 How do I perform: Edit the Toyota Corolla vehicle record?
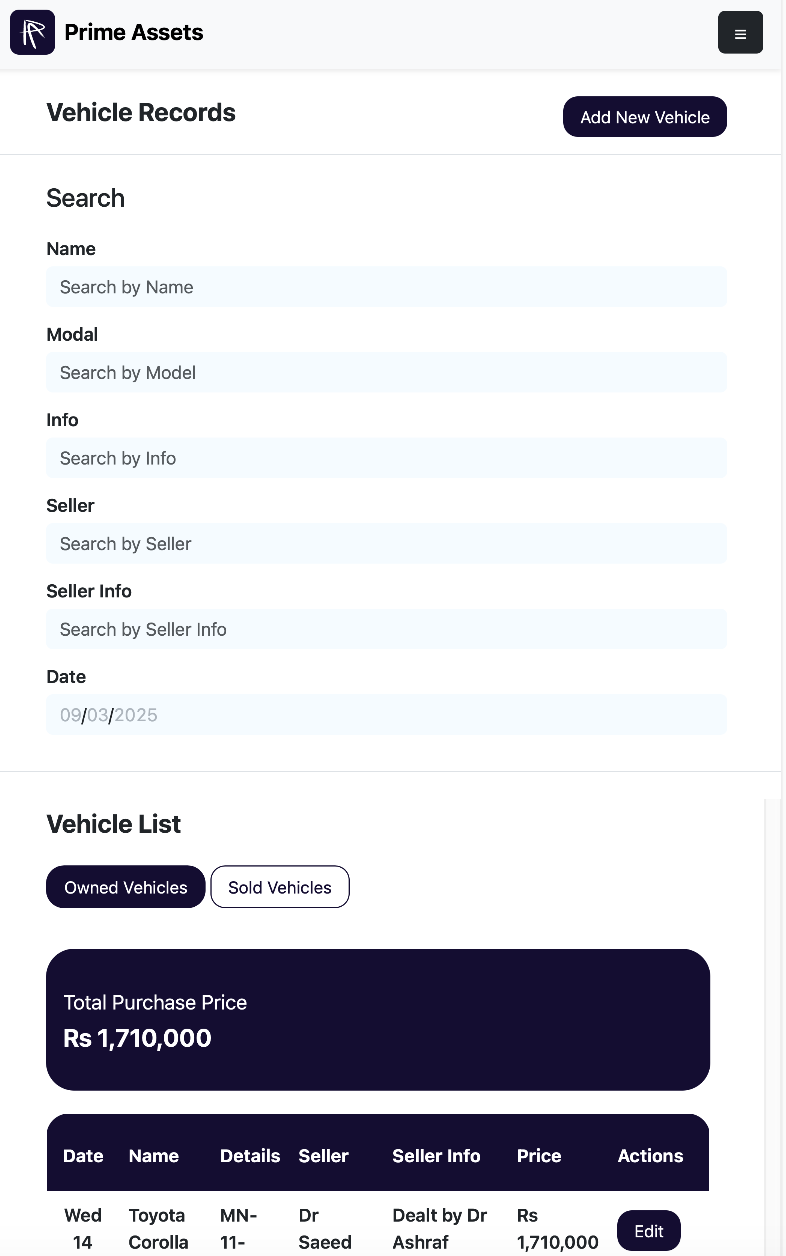click(648, 1231)
